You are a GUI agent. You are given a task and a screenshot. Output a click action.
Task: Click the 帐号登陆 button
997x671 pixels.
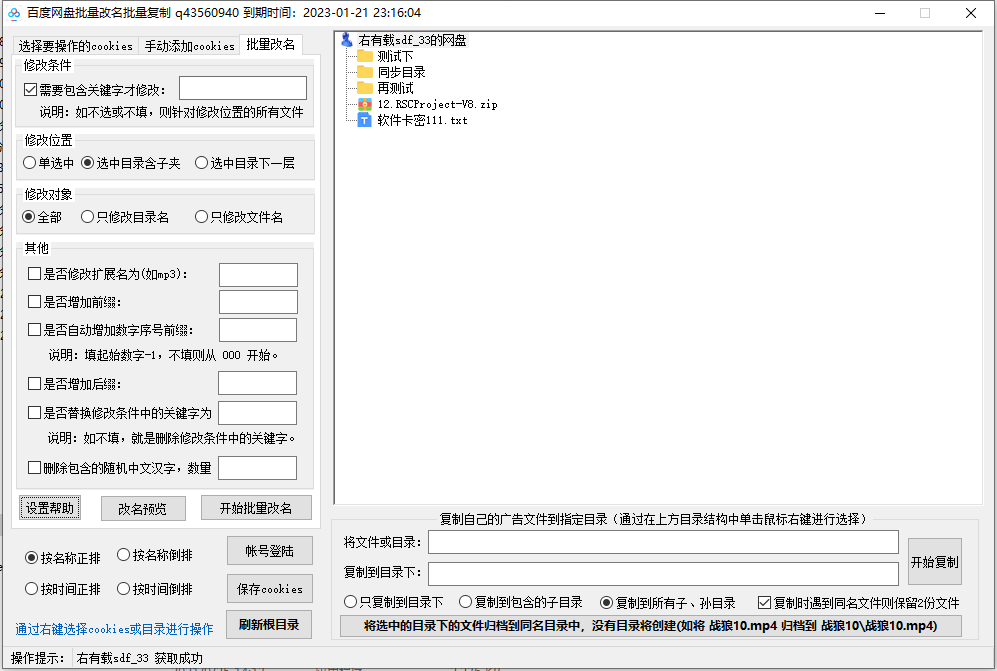[270, 551]
